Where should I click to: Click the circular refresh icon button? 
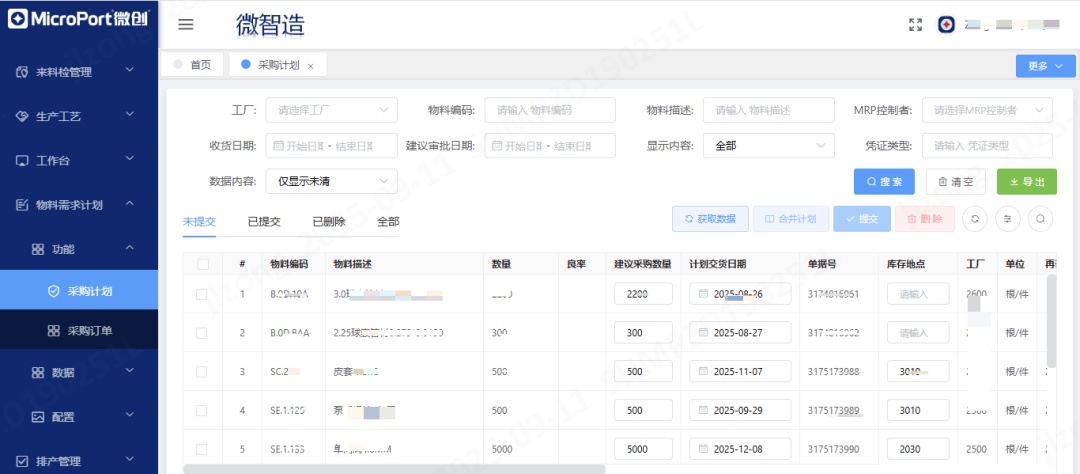(974, 218)
